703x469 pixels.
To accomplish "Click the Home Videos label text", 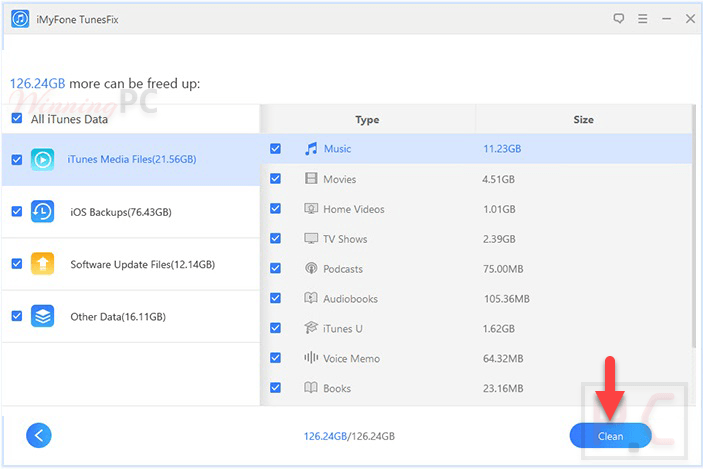I will click(x=354, y=209).
